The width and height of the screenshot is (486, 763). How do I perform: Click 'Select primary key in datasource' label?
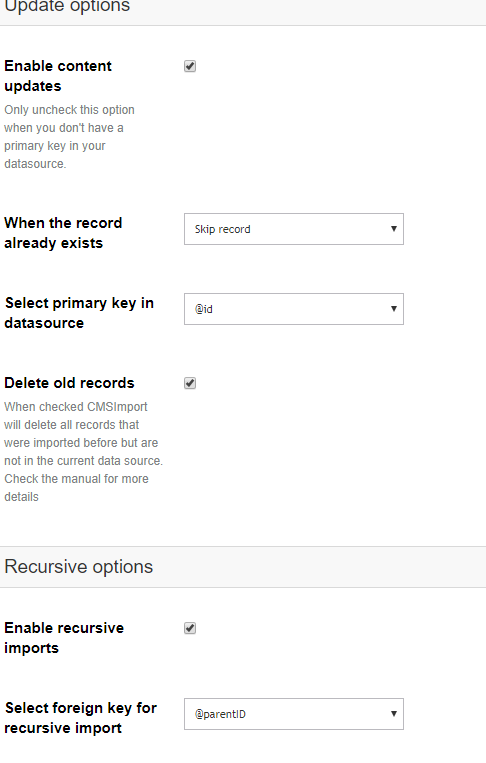tap(79, 313)
